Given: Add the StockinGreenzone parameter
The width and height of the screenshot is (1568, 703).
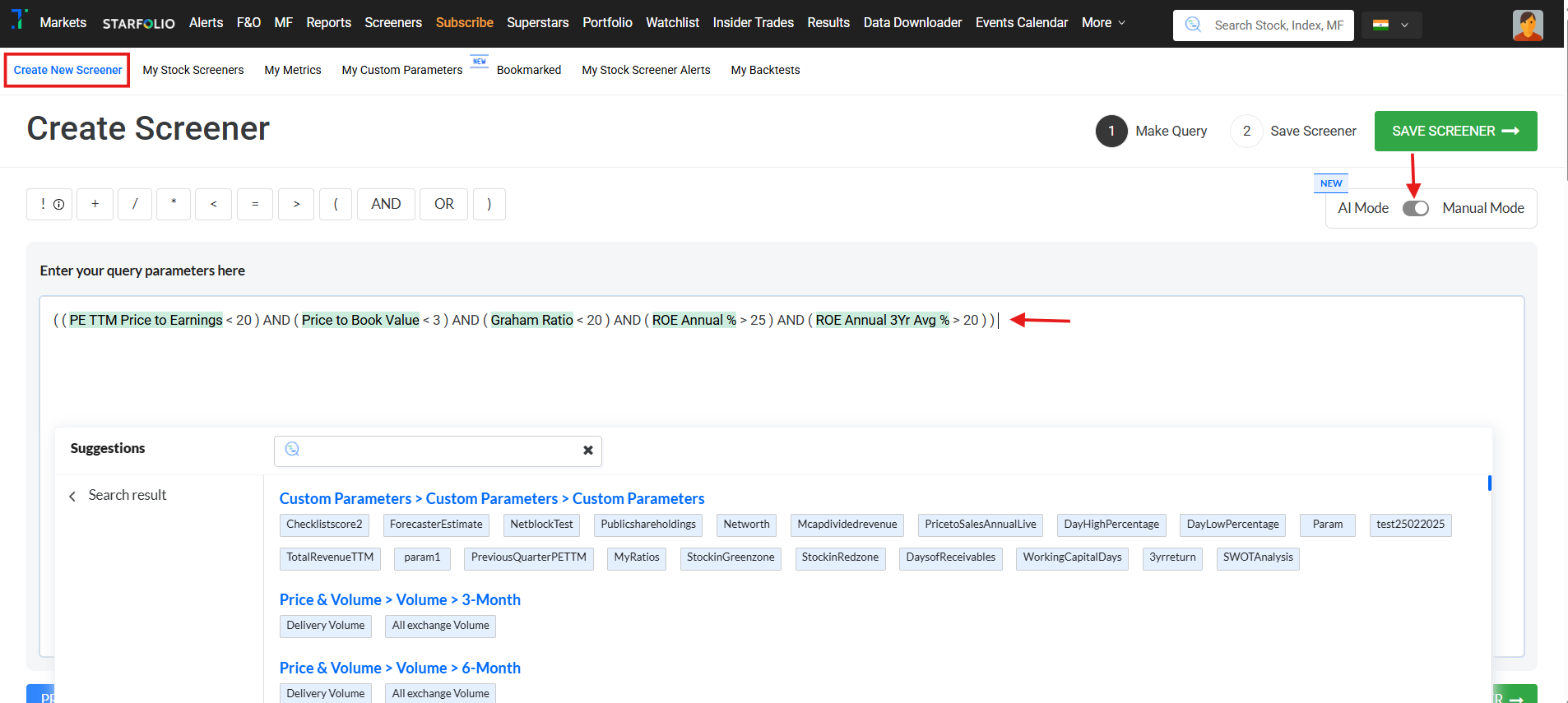Looking at the screenshot, I should [731, 557].
